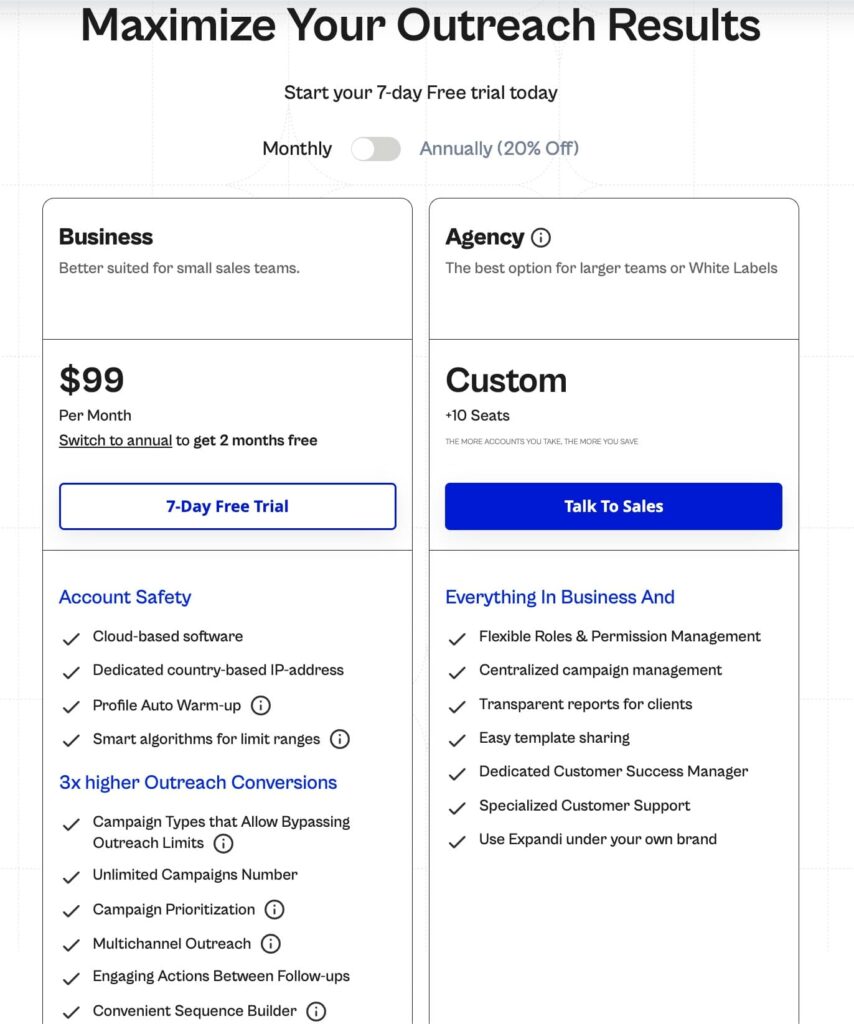The image size is (854, 1024).
Task: Select the Monthly billing label
Action: 296,149
